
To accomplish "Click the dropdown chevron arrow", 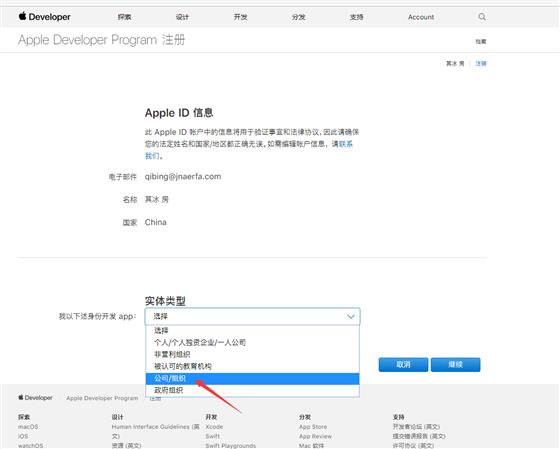I will click(x=351, y=316).
